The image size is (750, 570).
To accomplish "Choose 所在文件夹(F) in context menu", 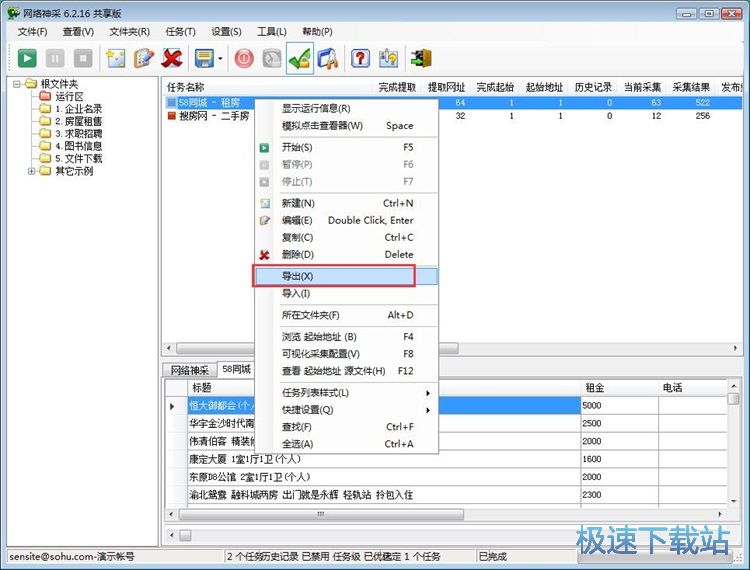I will (x=347, y=315).
